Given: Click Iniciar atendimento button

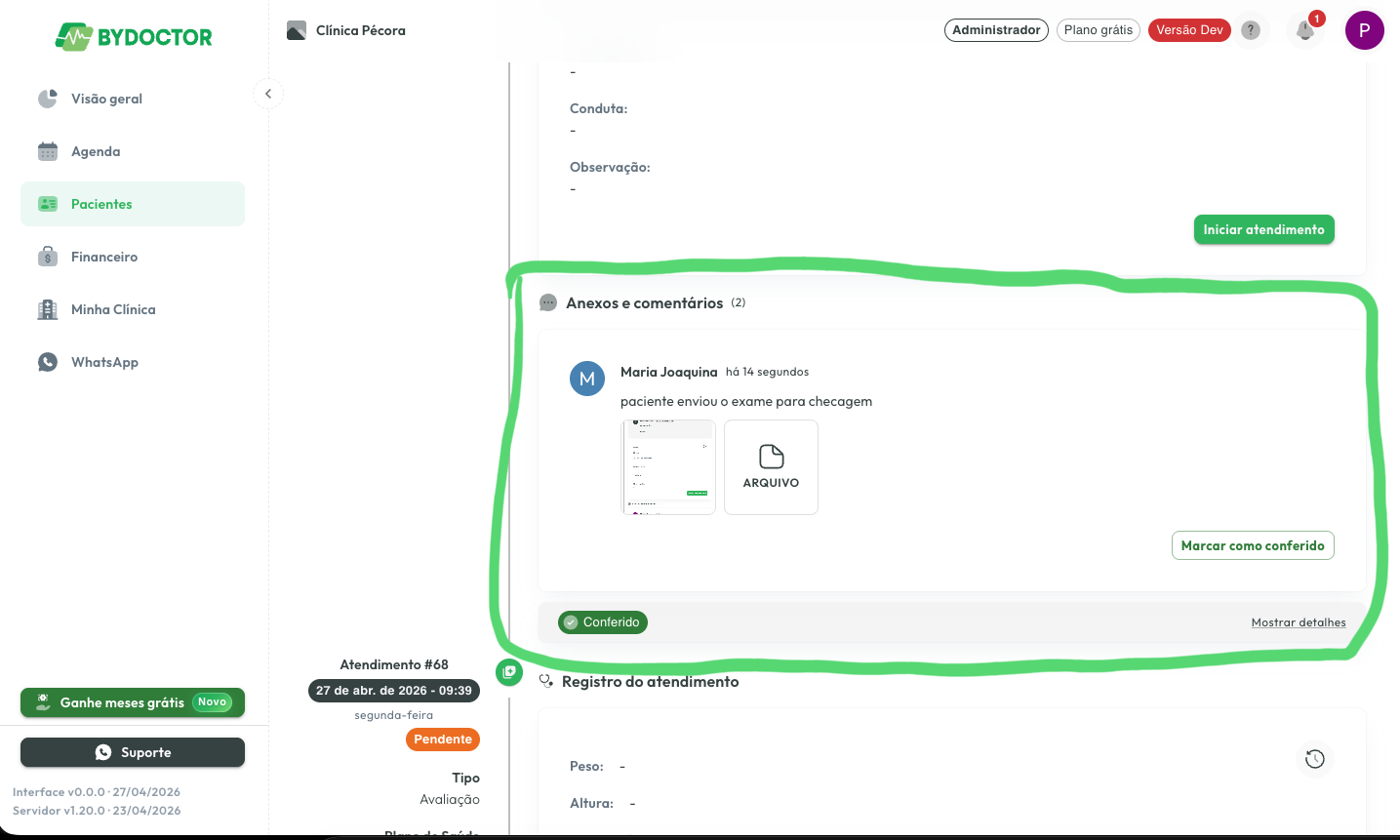Looking at the screenshot, I should click(1263, 229).
